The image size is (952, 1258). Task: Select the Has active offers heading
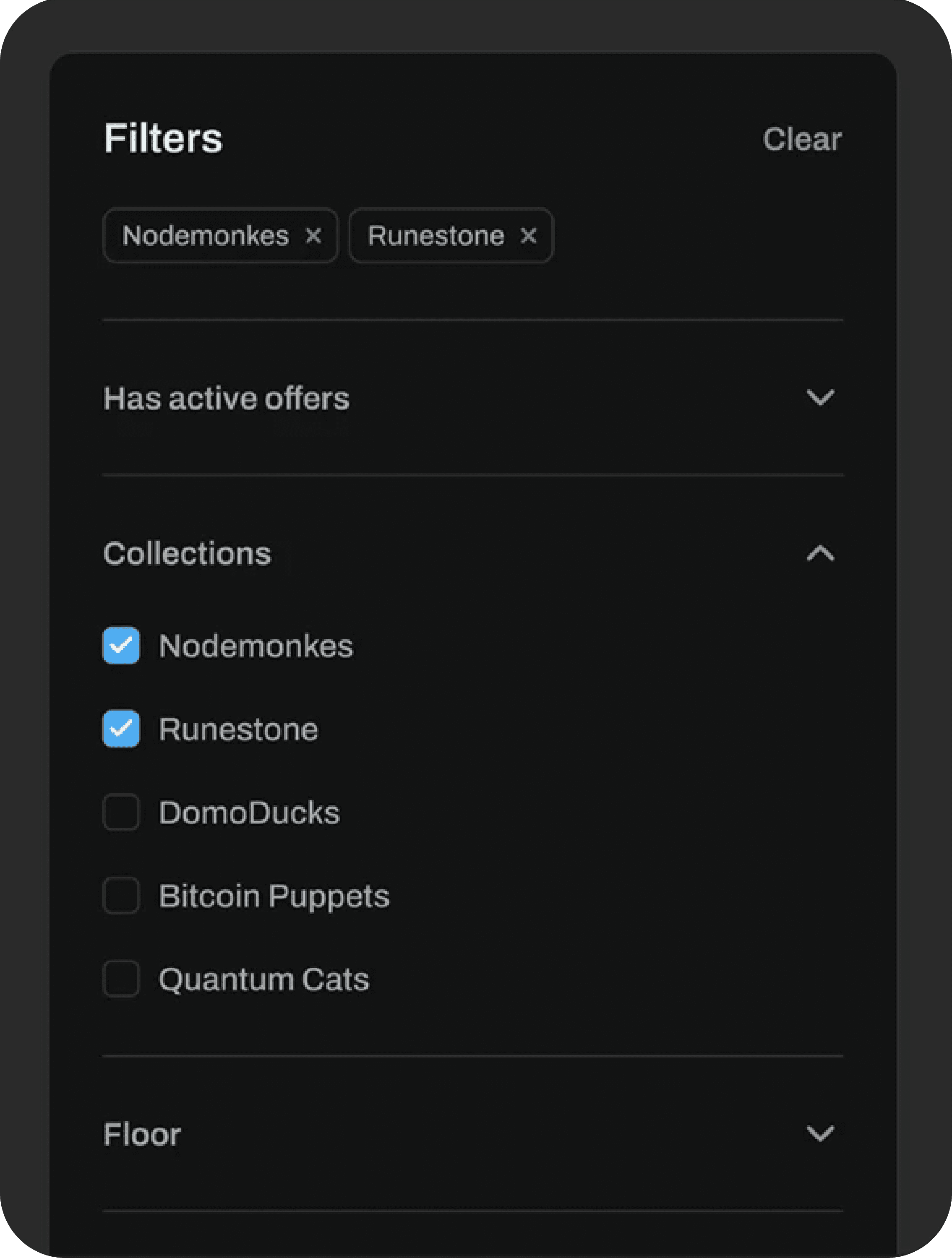pyautogui.click(x=226, y=398)
